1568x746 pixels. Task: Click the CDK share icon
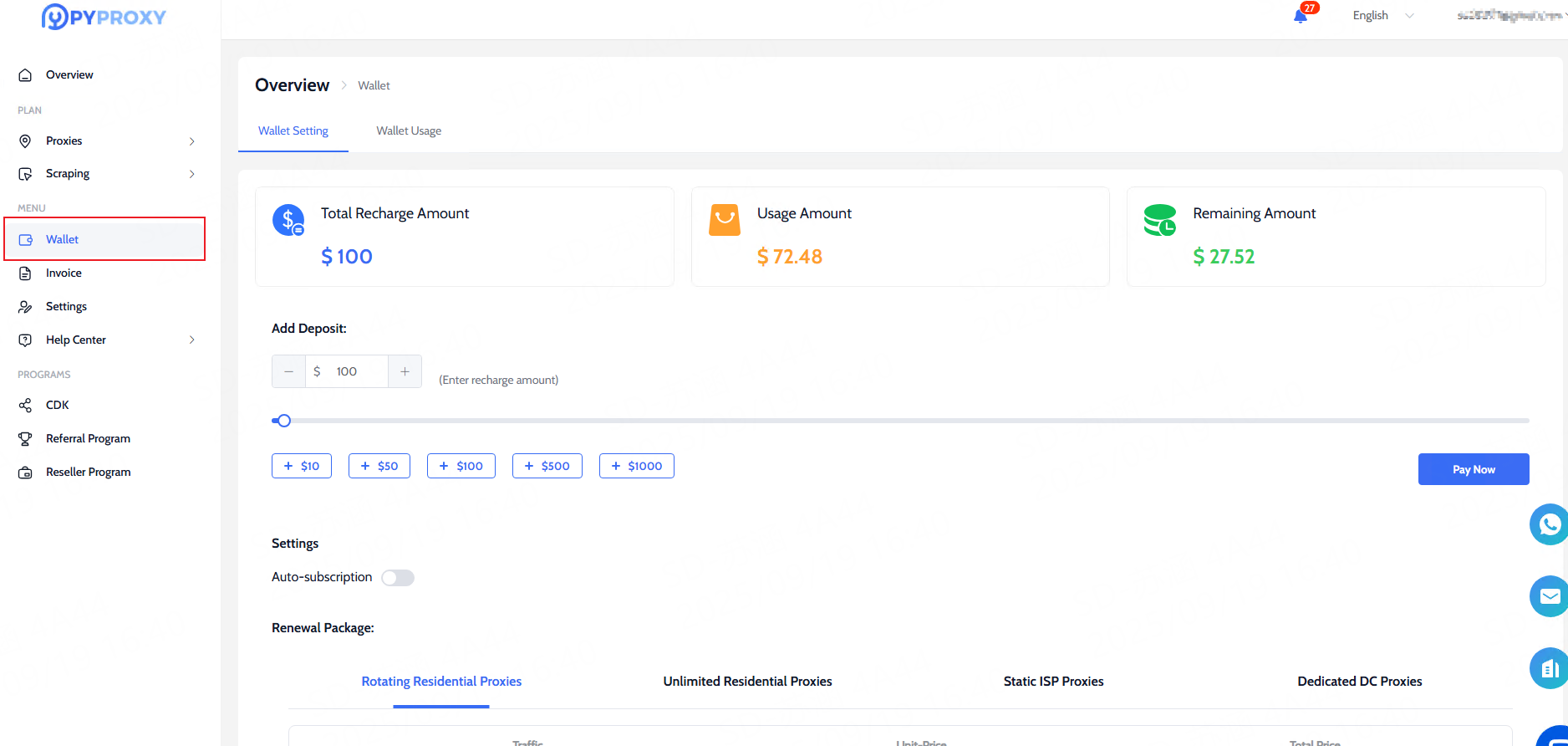tap(26, 406)
